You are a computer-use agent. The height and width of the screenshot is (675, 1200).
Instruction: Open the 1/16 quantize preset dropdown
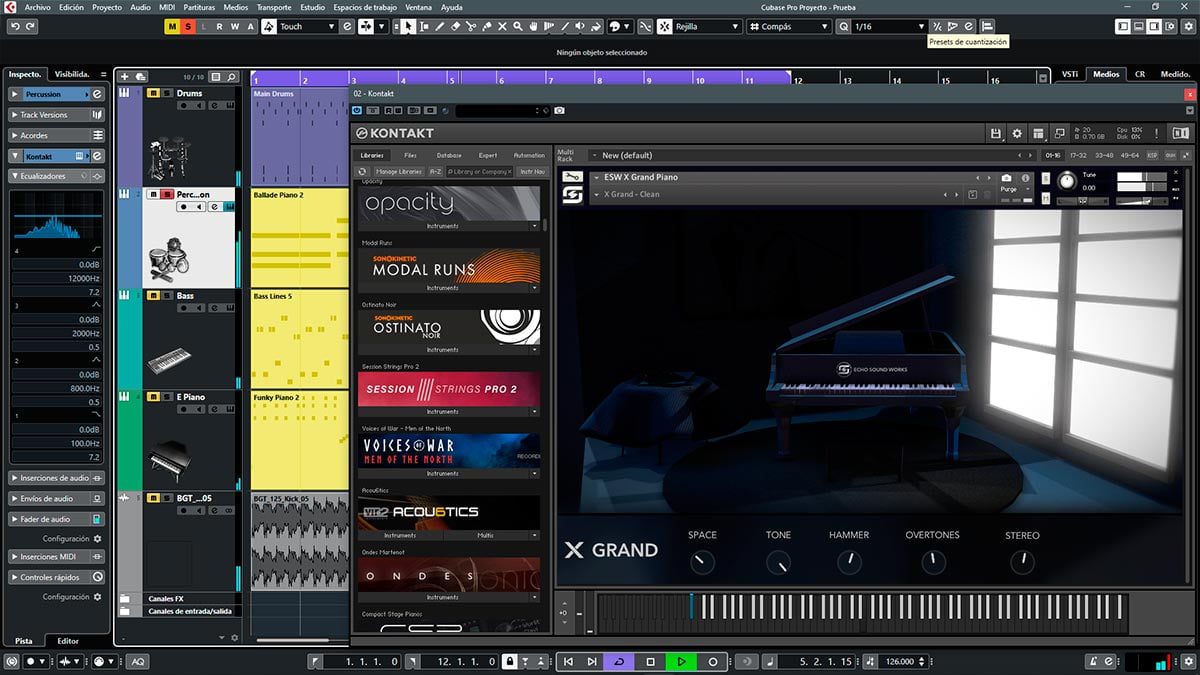pos(888,26)
